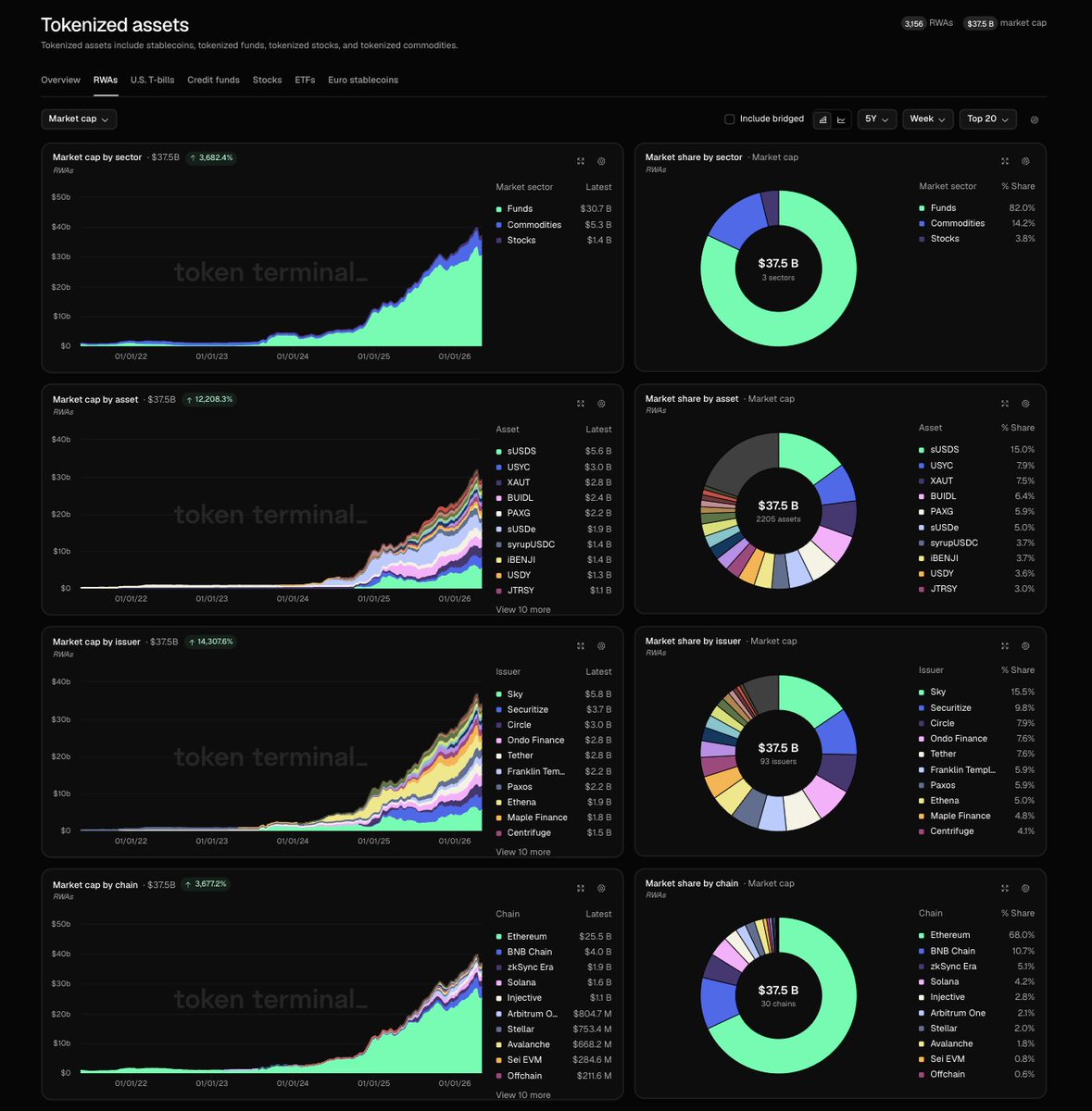The height and width of the screenshot is (1111, 1092).
Task: Open the Stocks tab
Action: pos(267,81)
